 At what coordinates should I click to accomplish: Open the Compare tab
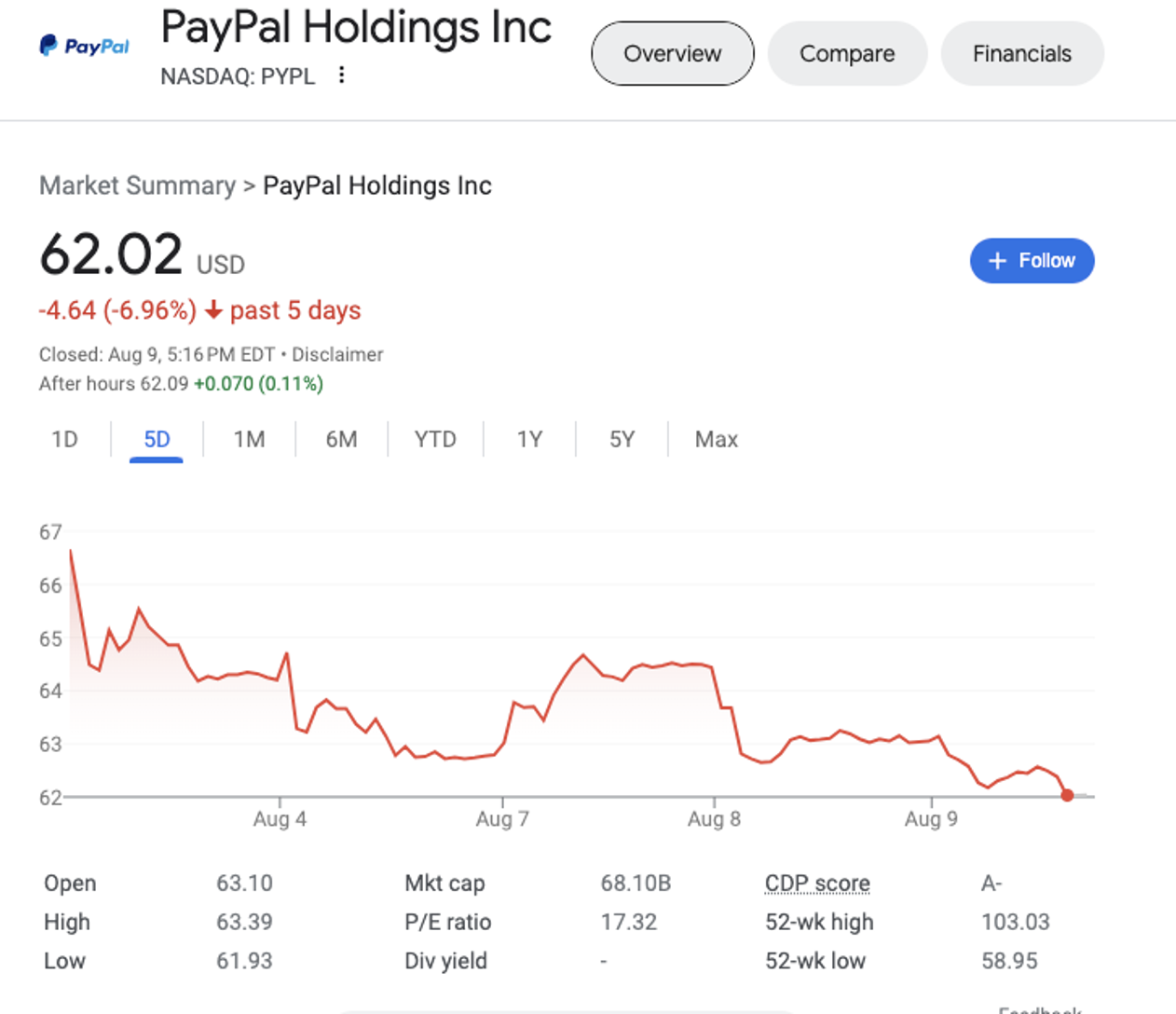tap(847, 54)
